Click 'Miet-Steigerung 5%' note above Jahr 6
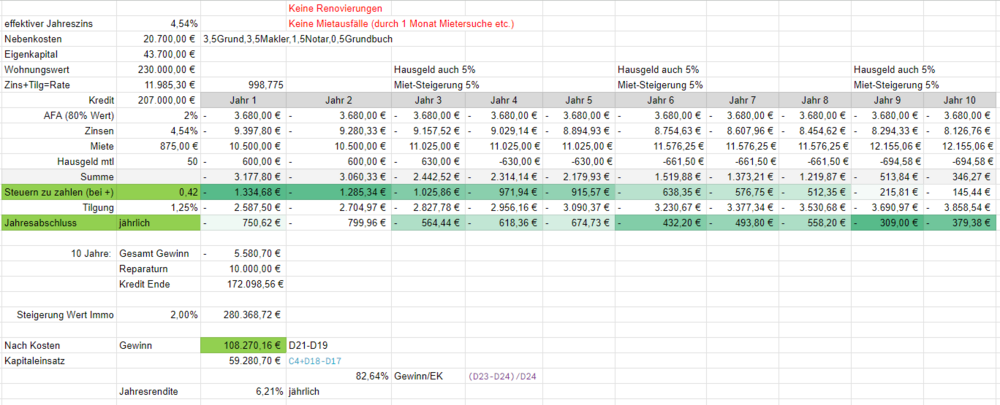This screenshot has height=405, width=1000. coord(660,85)
